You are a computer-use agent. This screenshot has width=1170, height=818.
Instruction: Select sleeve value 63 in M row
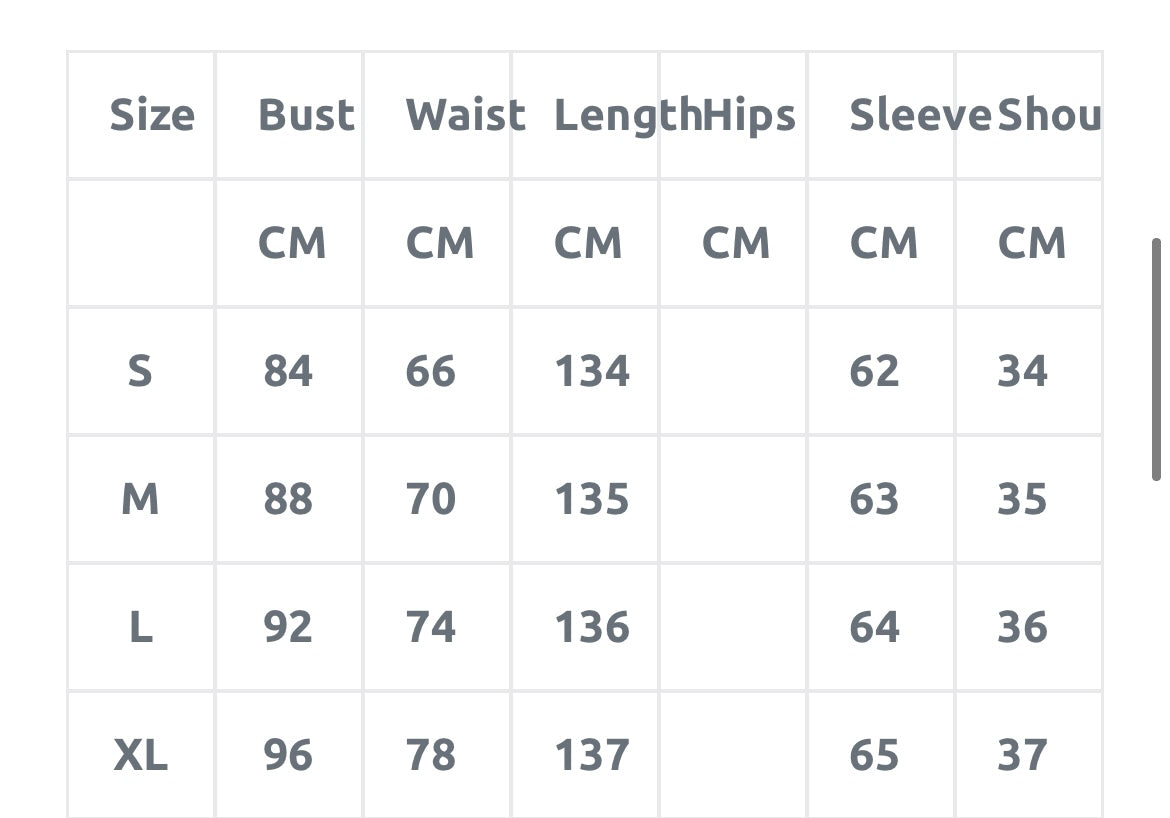click(874, 499)
